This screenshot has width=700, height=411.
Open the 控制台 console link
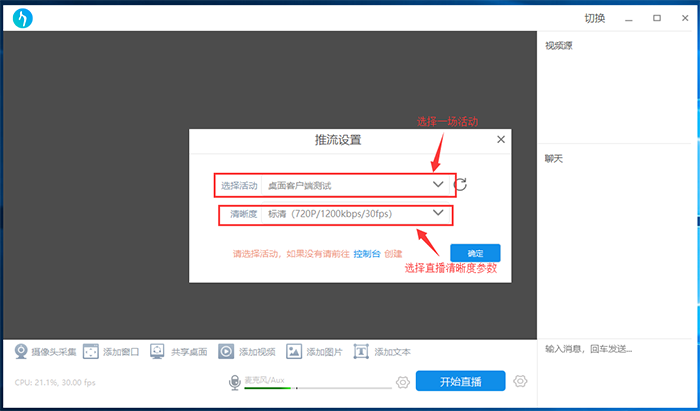tap(366, 255)
